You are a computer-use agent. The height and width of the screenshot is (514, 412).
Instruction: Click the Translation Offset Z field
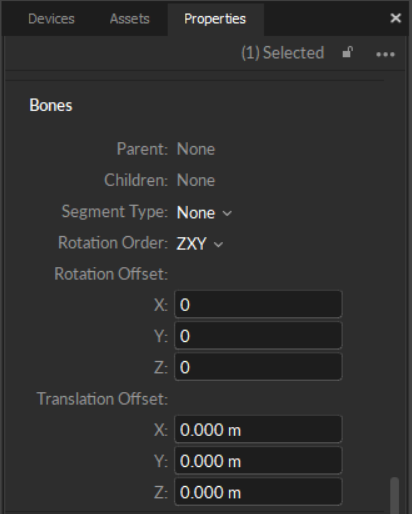258,492
